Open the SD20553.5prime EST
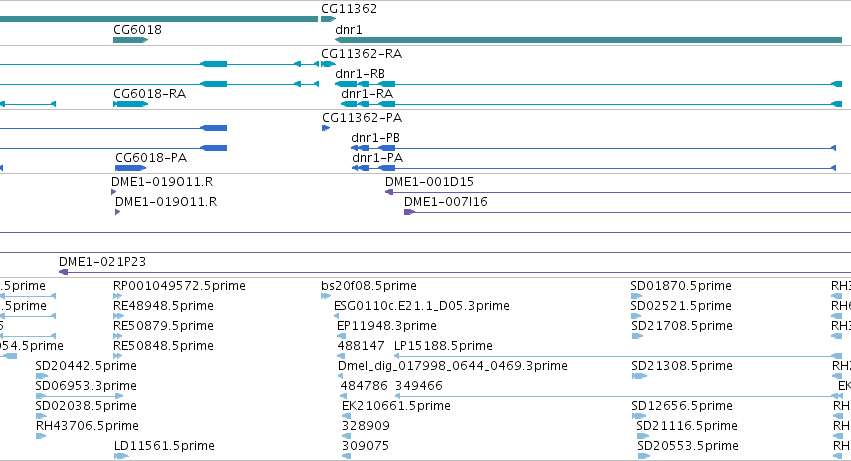Screen dimensions: 851x461 tap(643, 456)
